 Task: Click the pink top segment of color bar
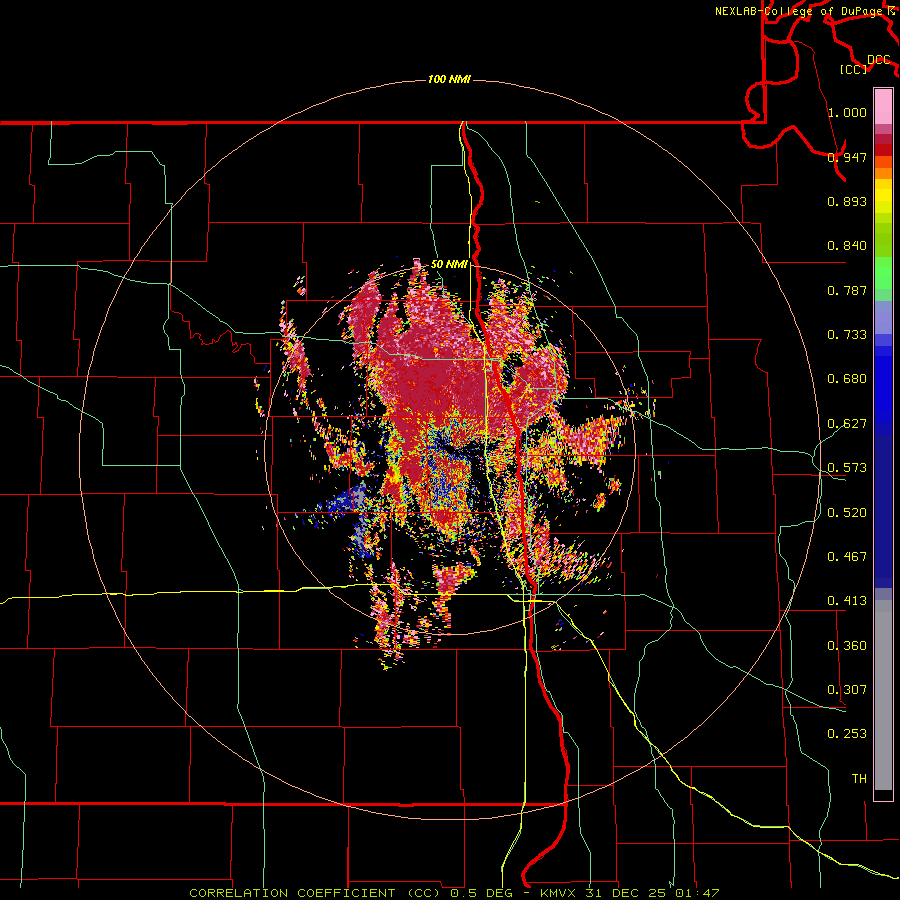tap(883, 106)
